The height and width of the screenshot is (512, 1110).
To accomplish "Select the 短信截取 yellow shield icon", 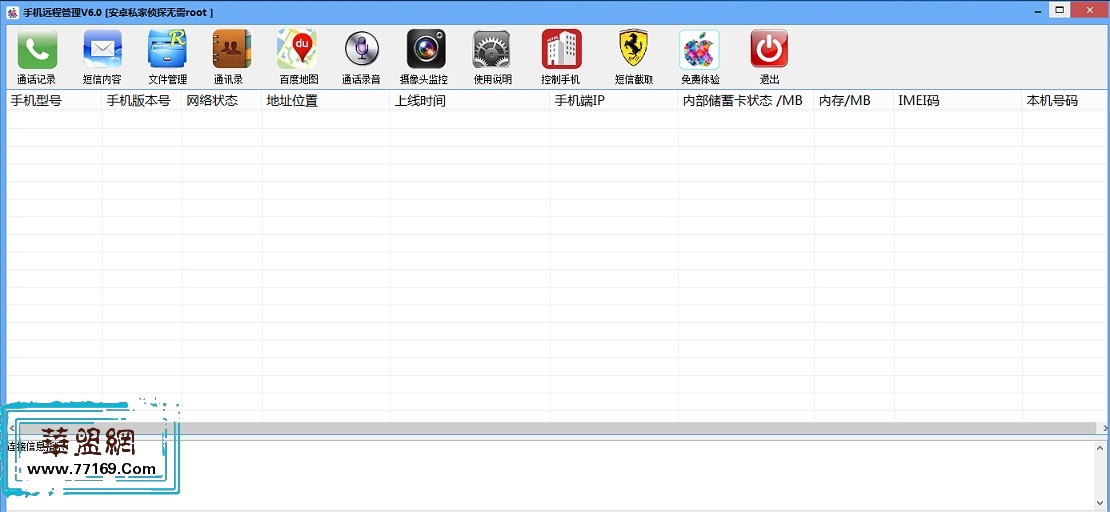I will point(634,50).
